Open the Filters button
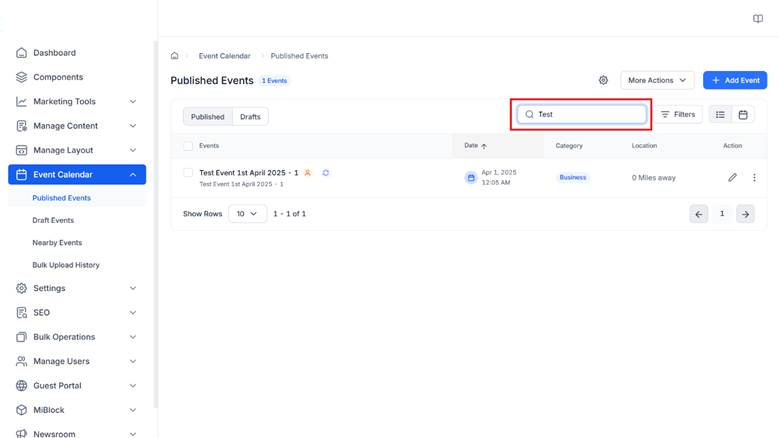 click(x=678, y=114)
